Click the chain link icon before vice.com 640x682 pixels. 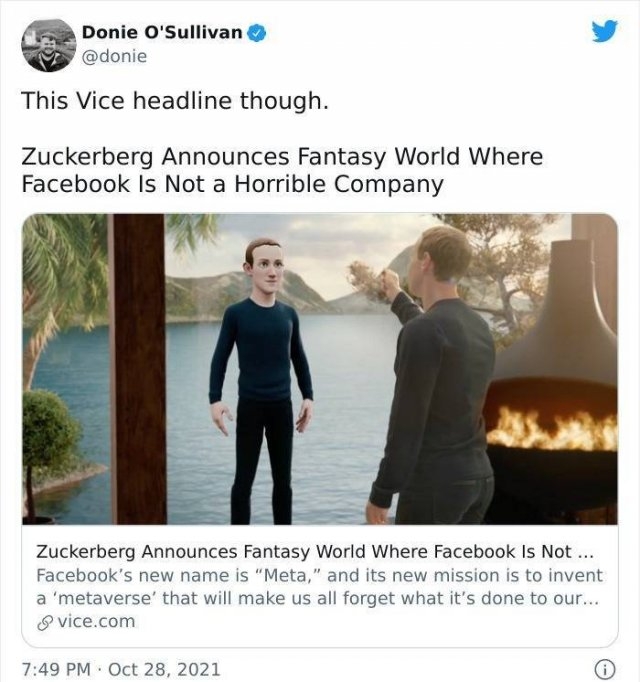pyautogui.click(x=43, y=622)
